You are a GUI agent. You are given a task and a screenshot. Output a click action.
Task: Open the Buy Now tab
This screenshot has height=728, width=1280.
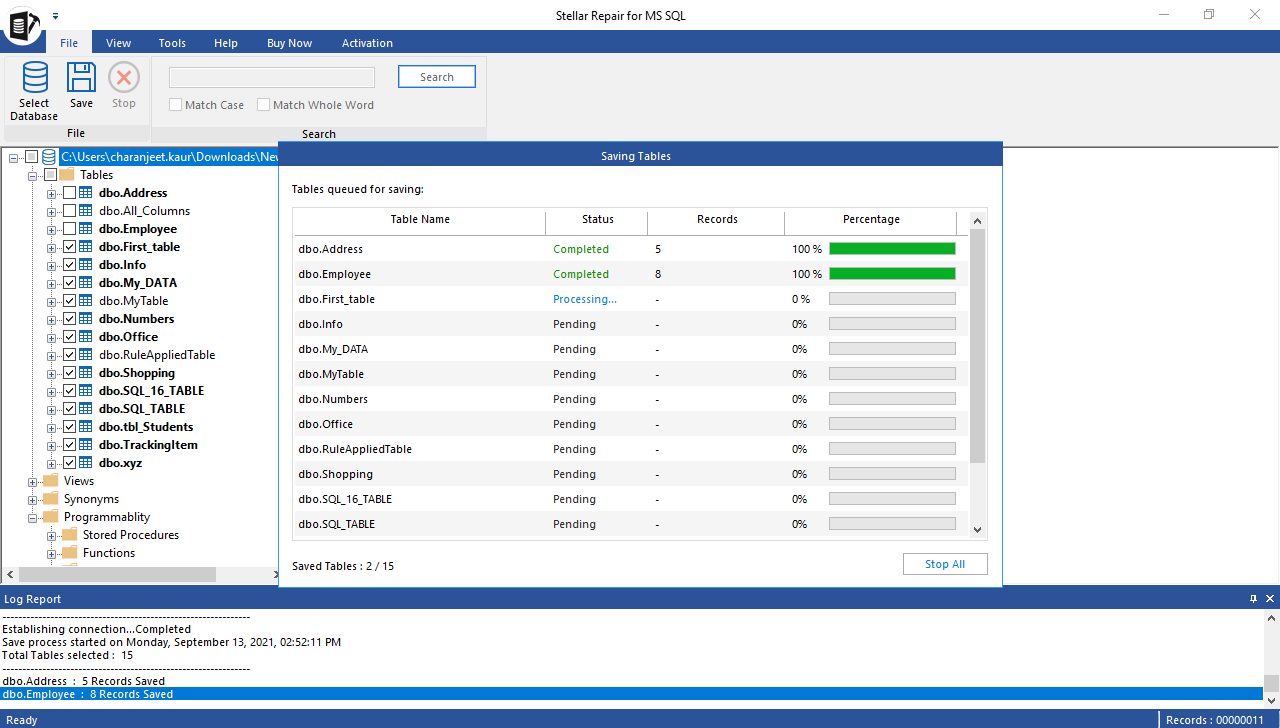[x=290, y=43]
